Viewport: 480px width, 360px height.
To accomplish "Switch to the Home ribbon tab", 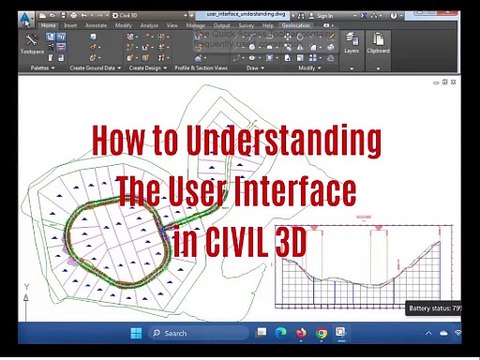I will pos(49,25).
